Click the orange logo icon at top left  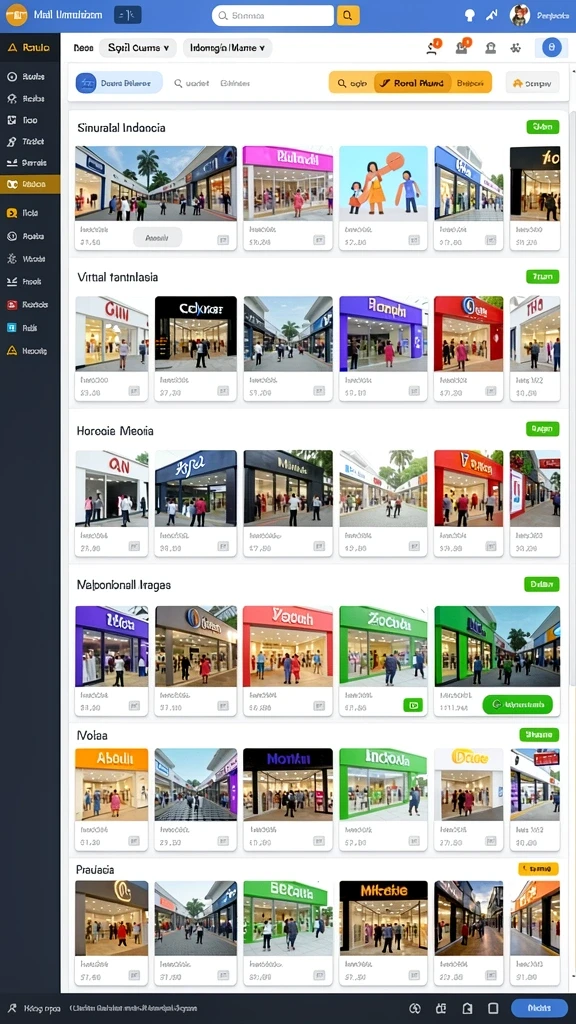pyautogui.click(x=16, y=14)
